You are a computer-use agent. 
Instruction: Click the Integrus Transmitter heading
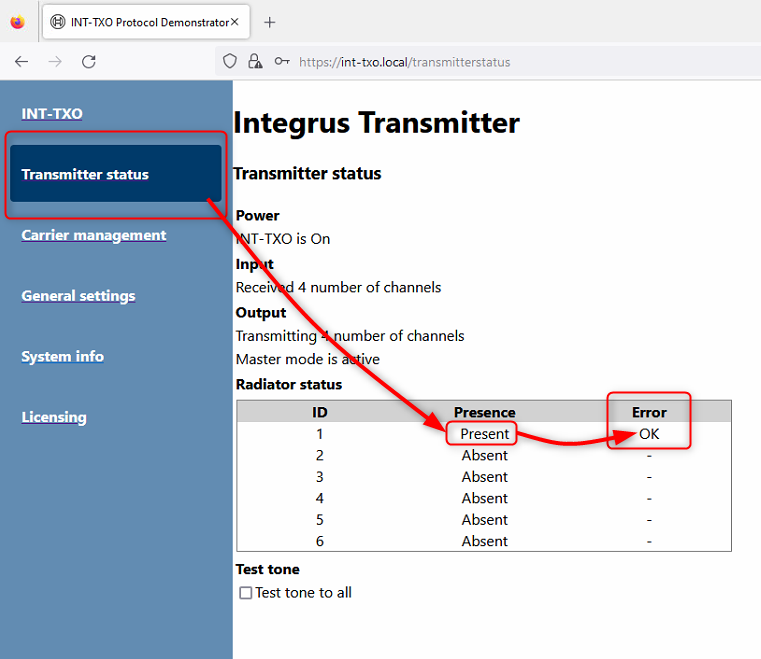376,122
